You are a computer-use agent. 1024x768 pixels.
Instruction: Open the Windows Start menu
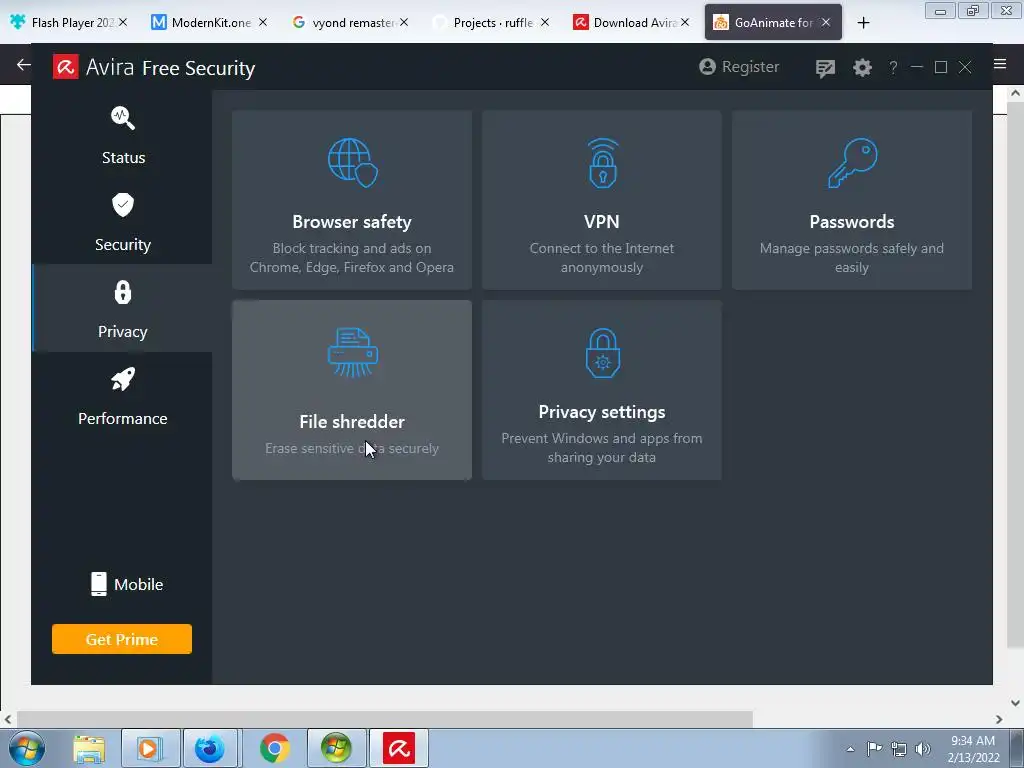(x=27, y=748)
